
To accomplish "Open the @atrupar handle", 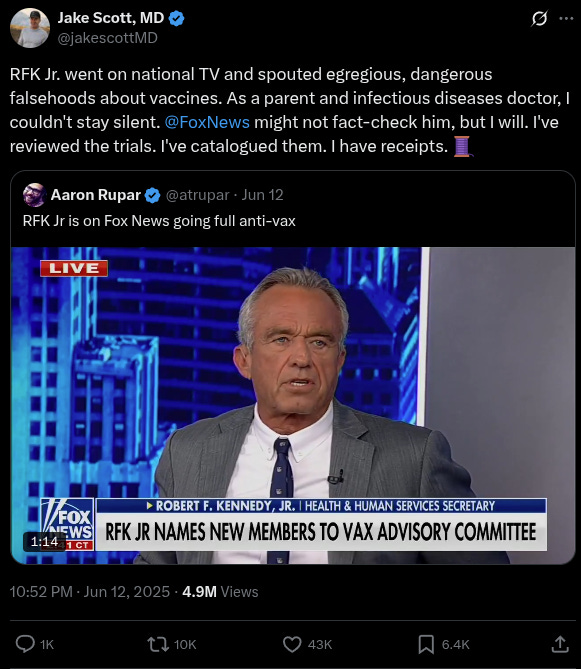I will point(198,195).
